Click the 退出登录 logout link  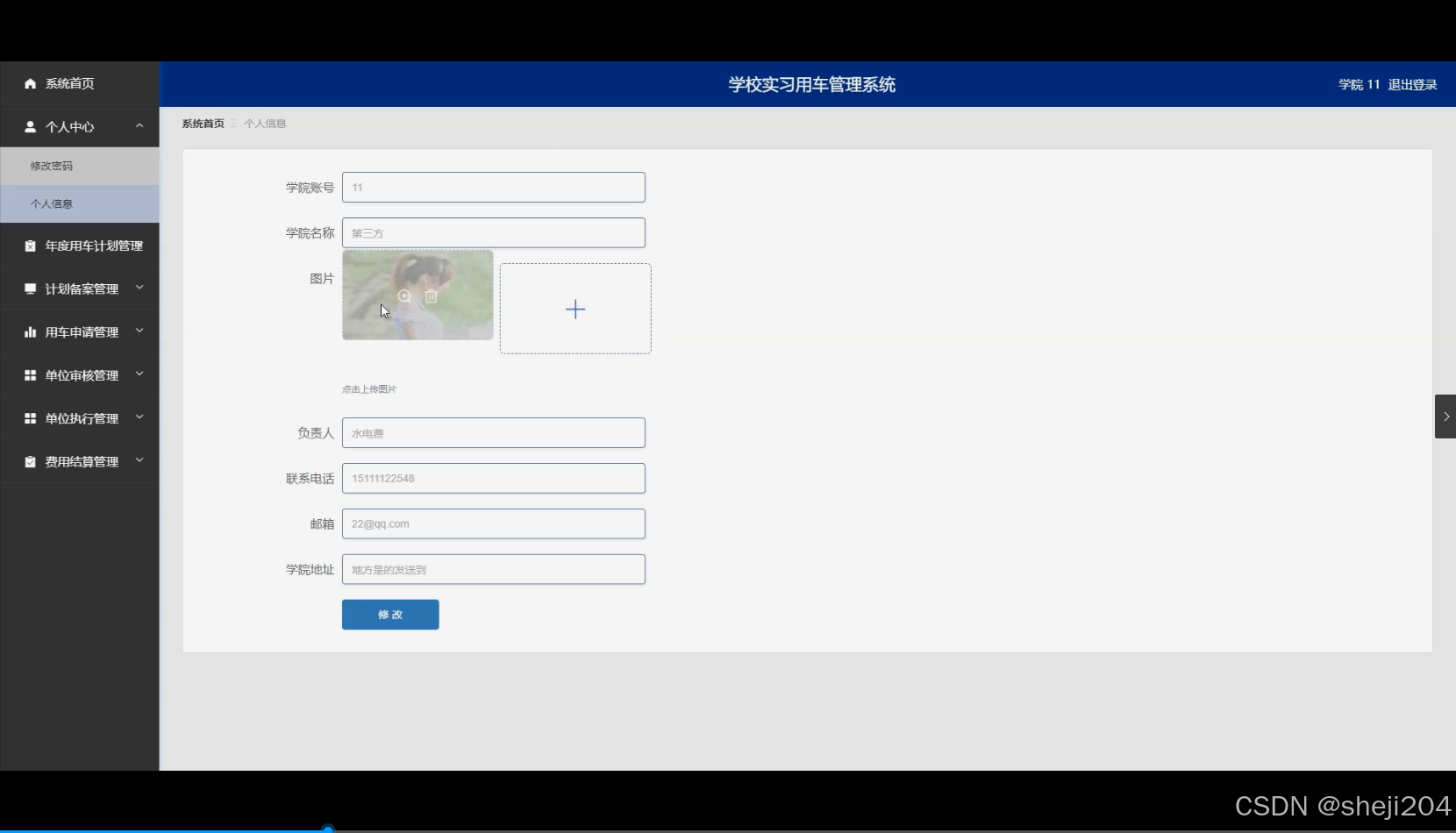point(1413,83)
